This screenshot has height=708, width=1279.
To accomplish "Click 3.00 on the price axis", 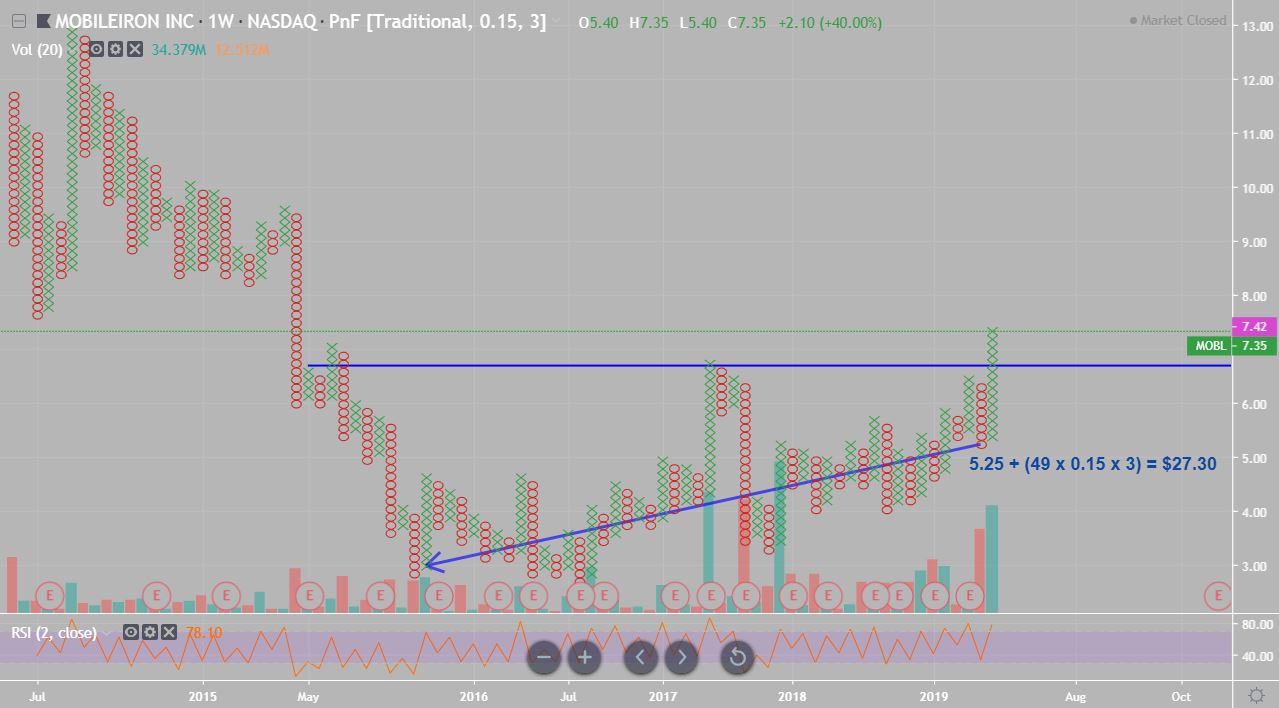I will point(1253,566).
